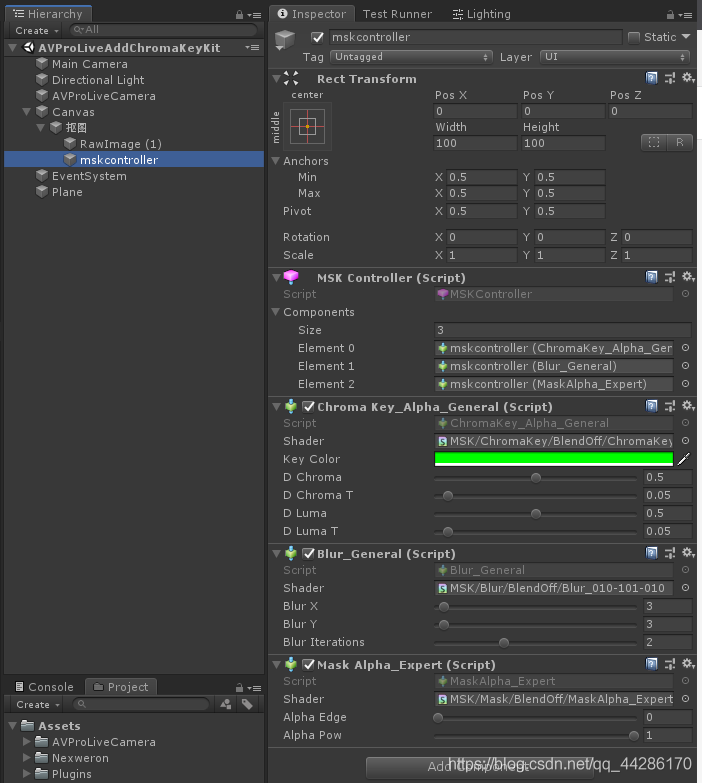Viewport: 702px width, 783px height.
Task: Open MSK Controller help reference icon
Action: [652, 277]
